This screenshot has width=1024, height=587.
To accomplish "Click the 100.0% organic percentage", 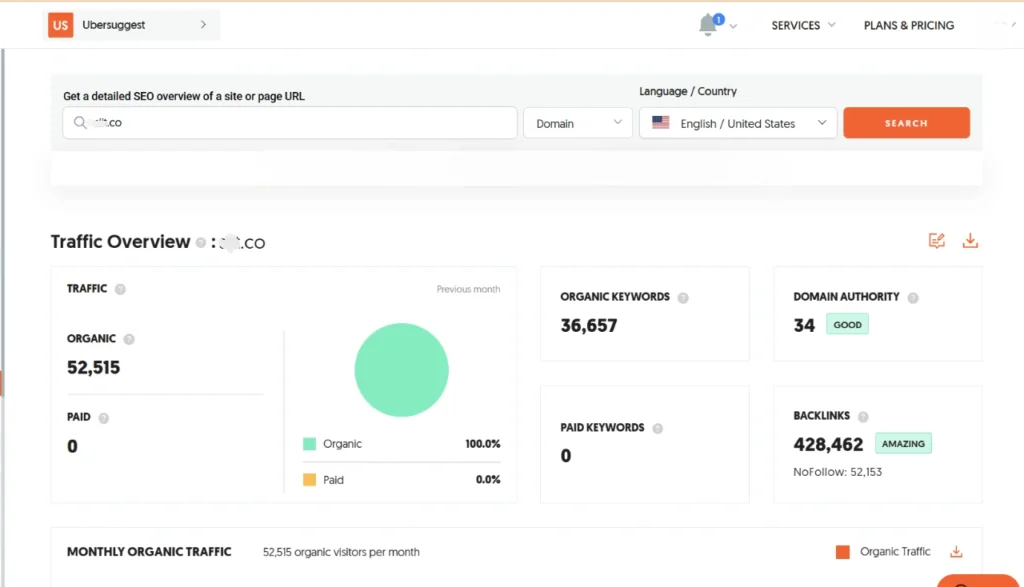I will tap(483, 444).
